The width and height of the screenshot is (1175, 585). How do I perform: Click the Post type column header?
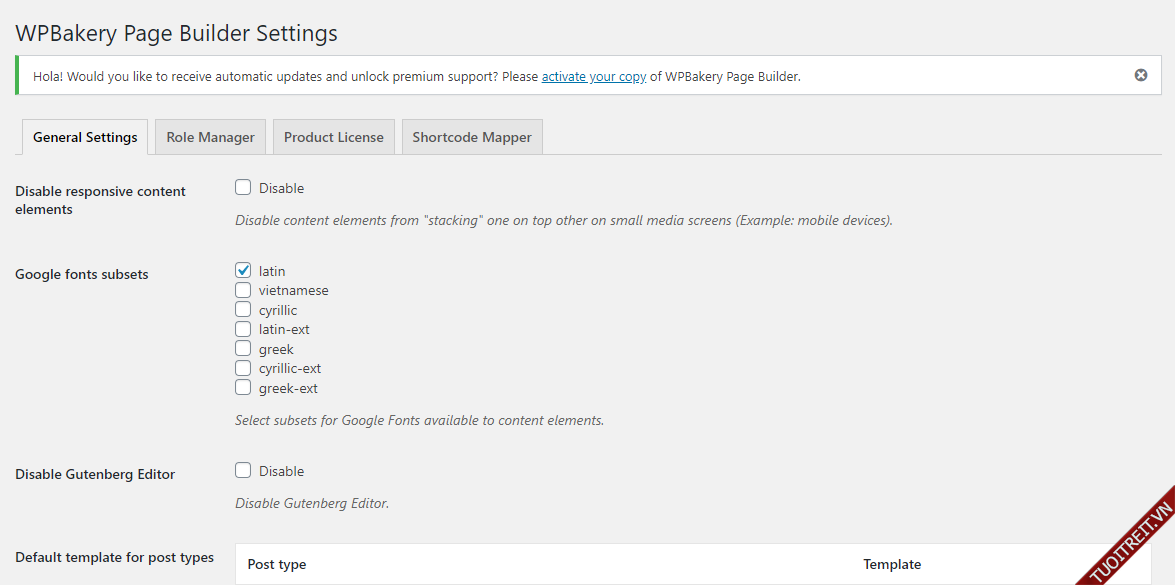[277, 564]
